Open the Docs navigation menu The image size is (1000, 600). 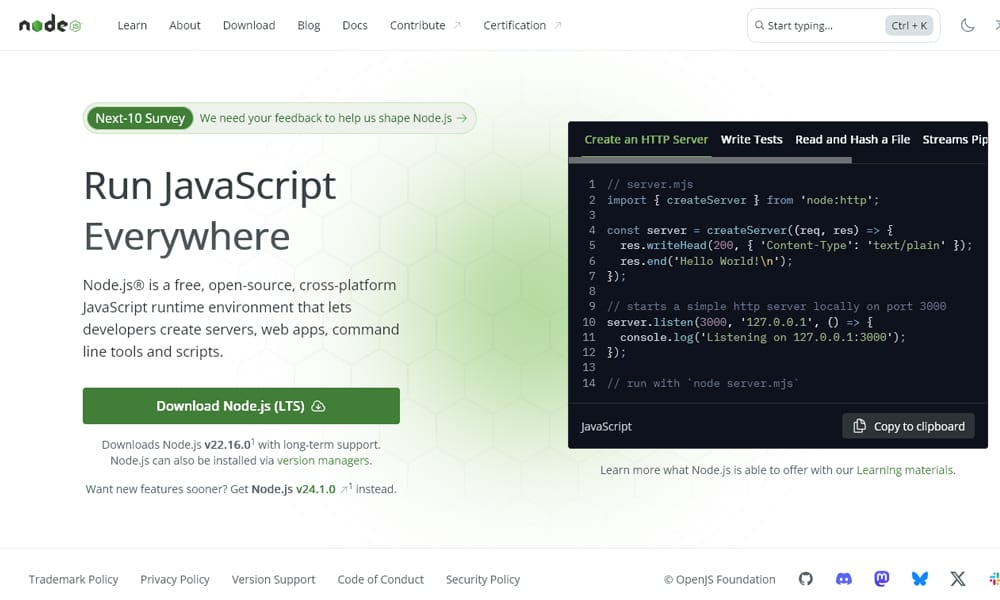tap(354, 25)
